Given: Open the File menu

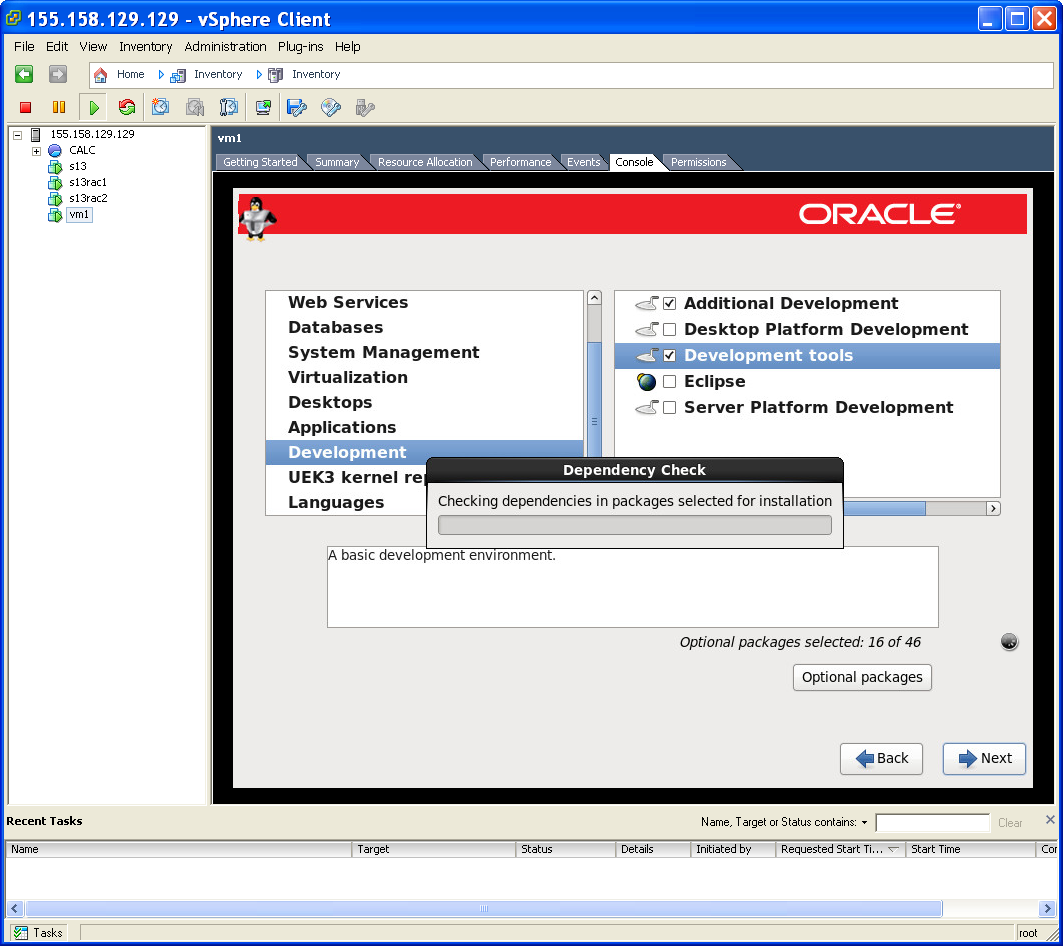Looking at the screenshot, I should point(24,47).
